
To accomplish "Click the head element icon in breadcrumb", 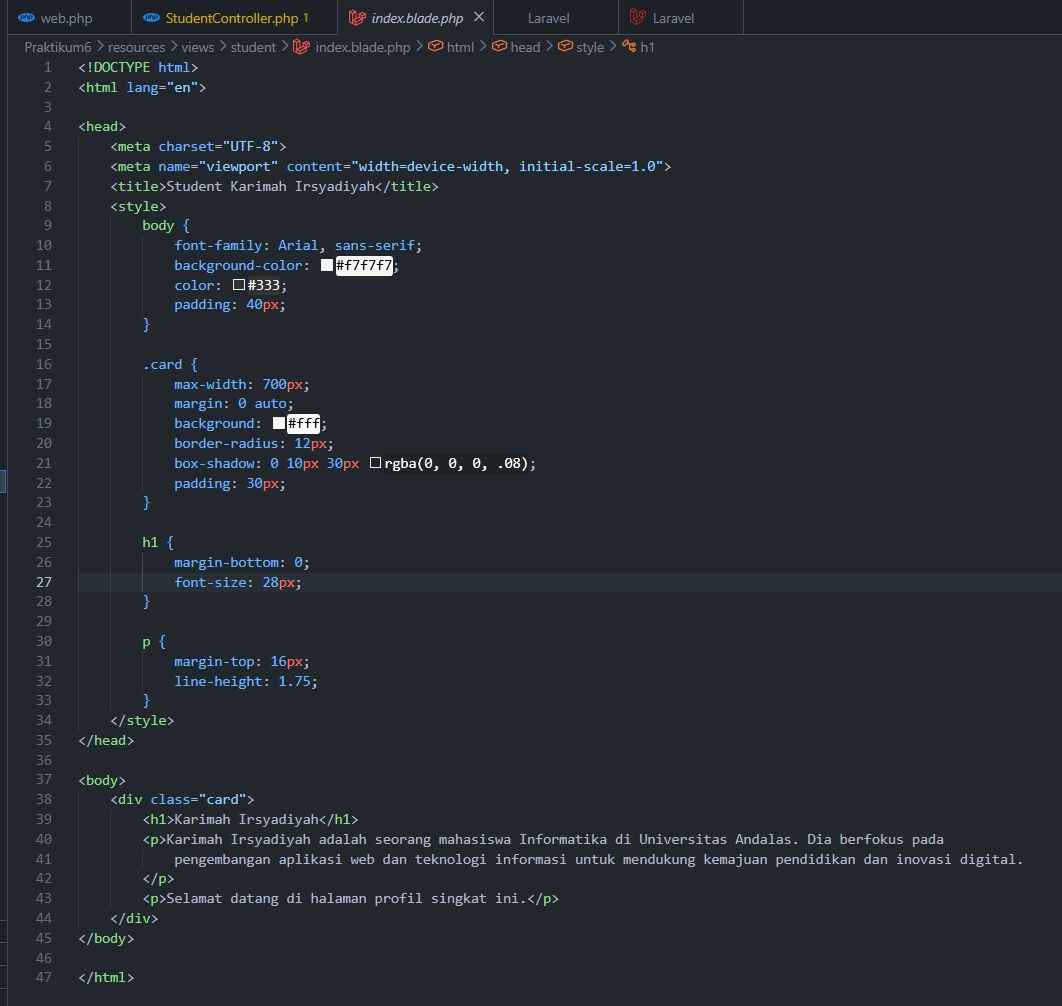I will click(x=499, y=46).
